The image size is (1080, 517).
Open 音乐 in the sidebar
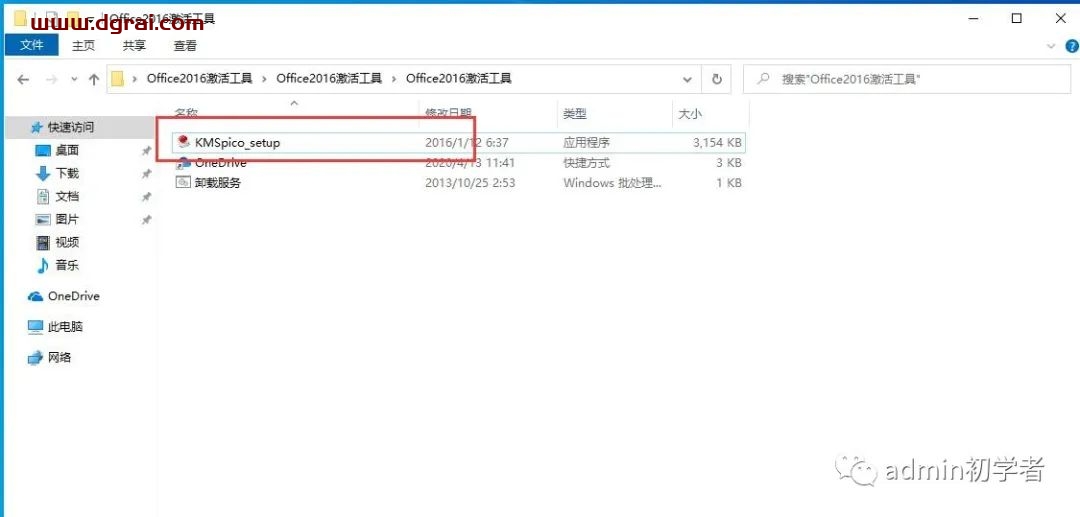67,265
